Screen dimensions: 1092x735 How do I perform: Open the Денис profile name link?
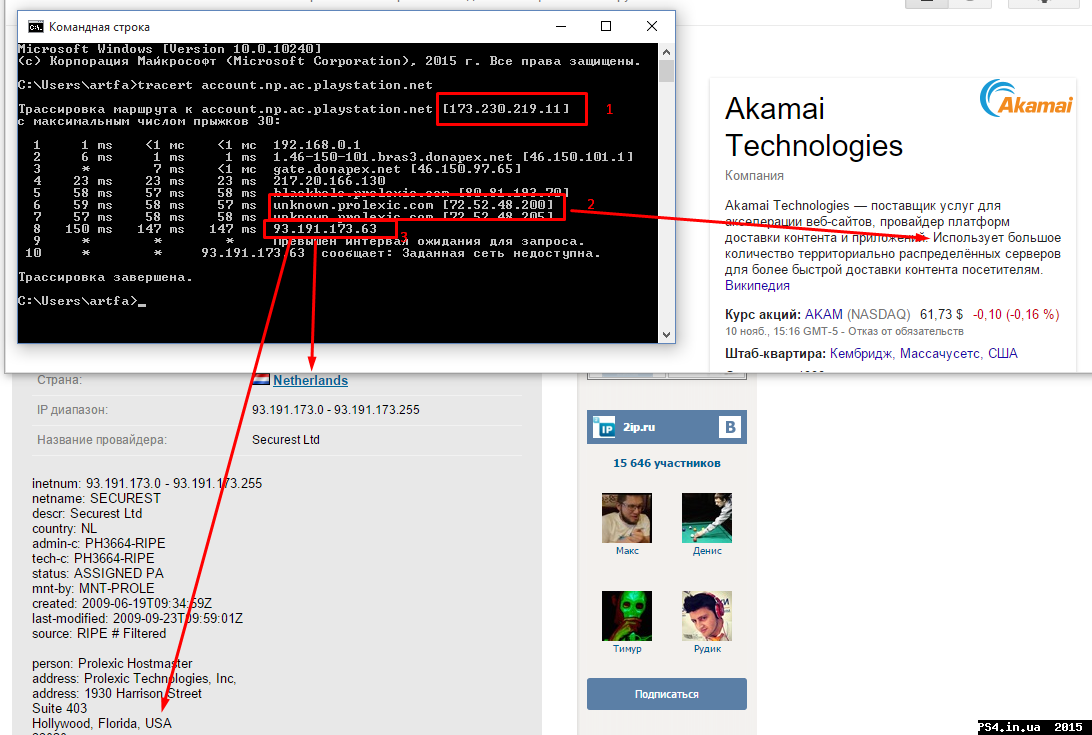point(707,551)
